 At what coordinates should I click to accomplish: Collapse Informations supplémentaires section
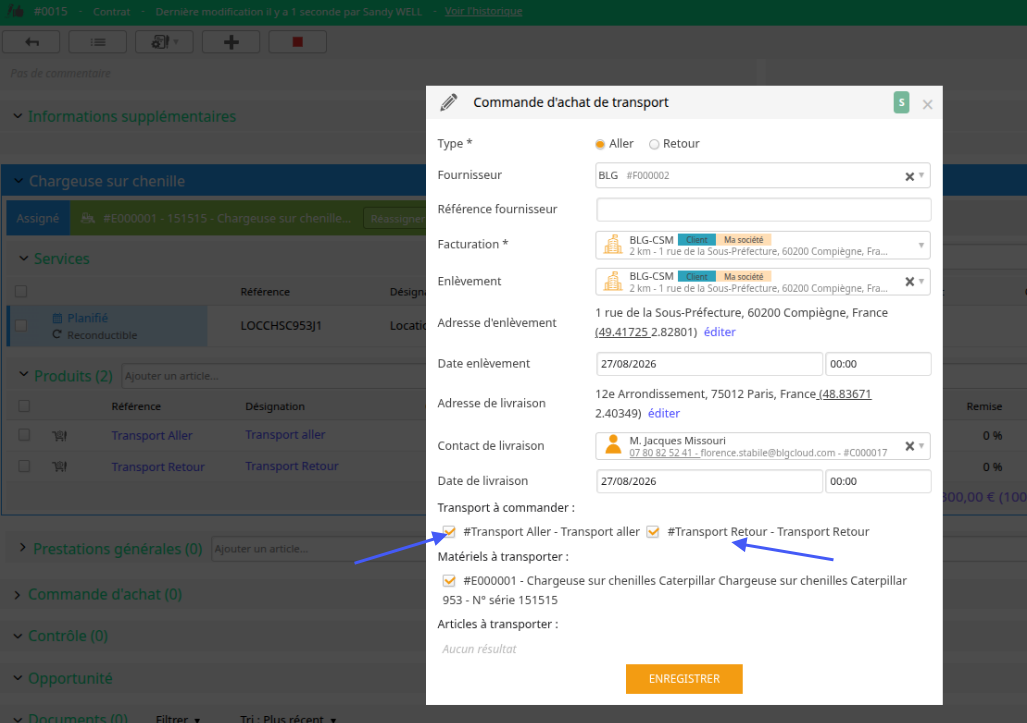coord(18,116)
